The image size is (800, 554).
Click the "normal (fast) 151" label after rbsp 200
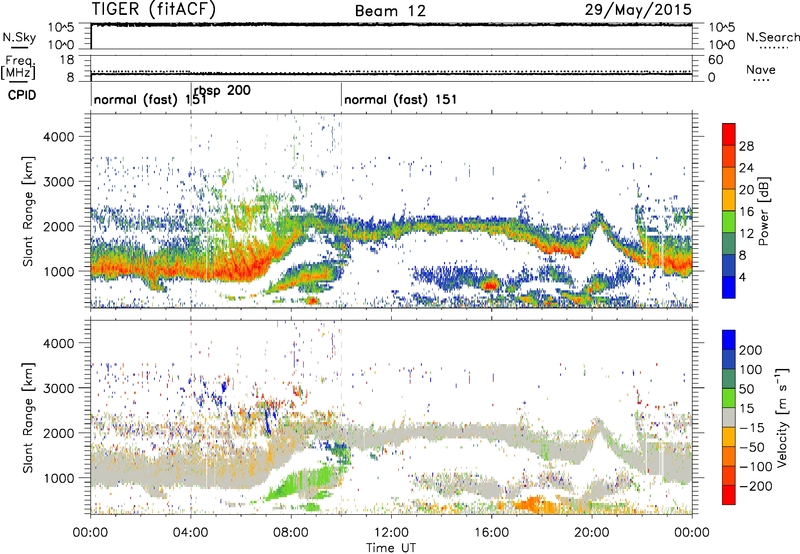click(x=401, y=99)
